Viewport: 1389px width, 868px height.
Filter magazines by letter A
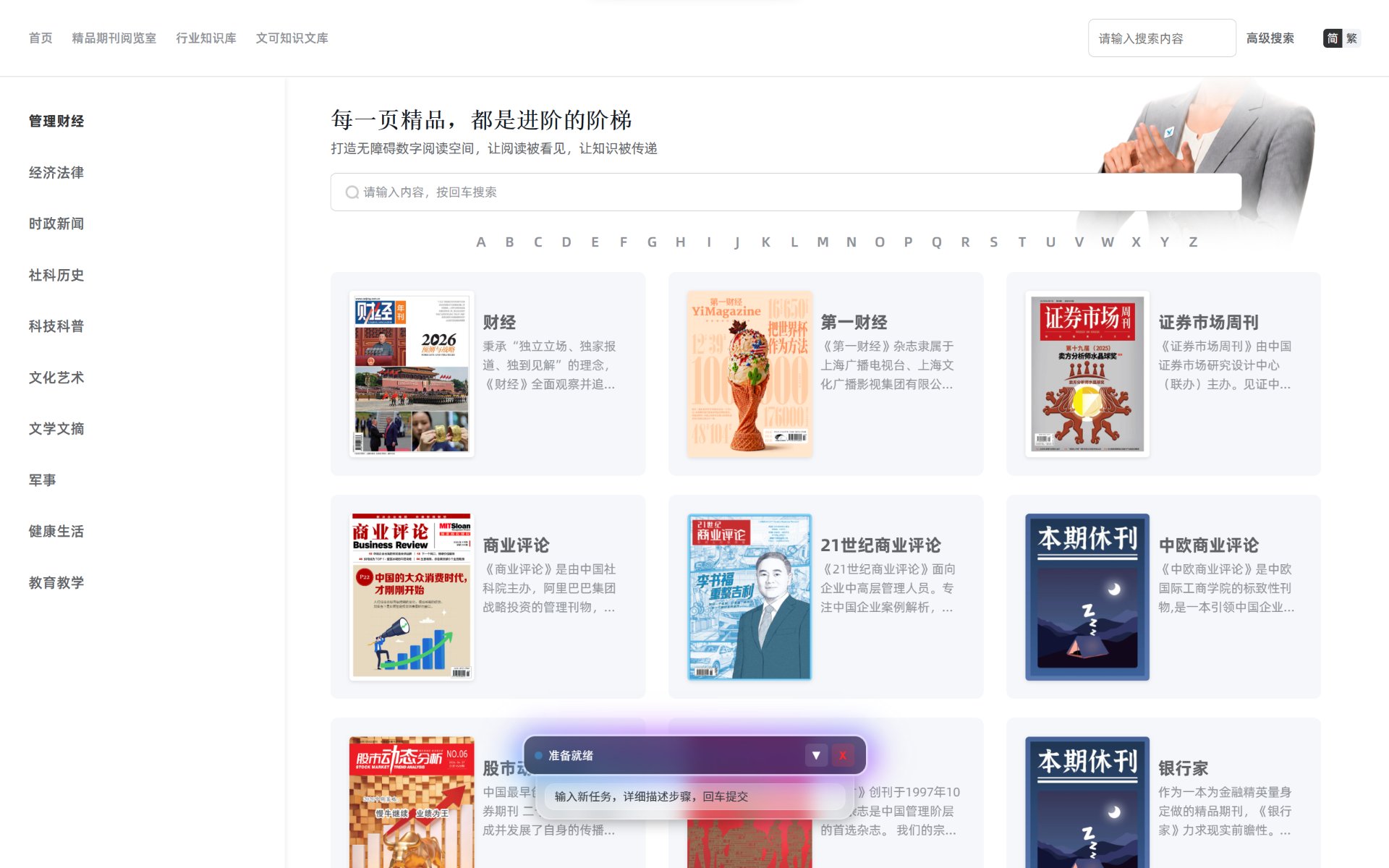(481, 242)
